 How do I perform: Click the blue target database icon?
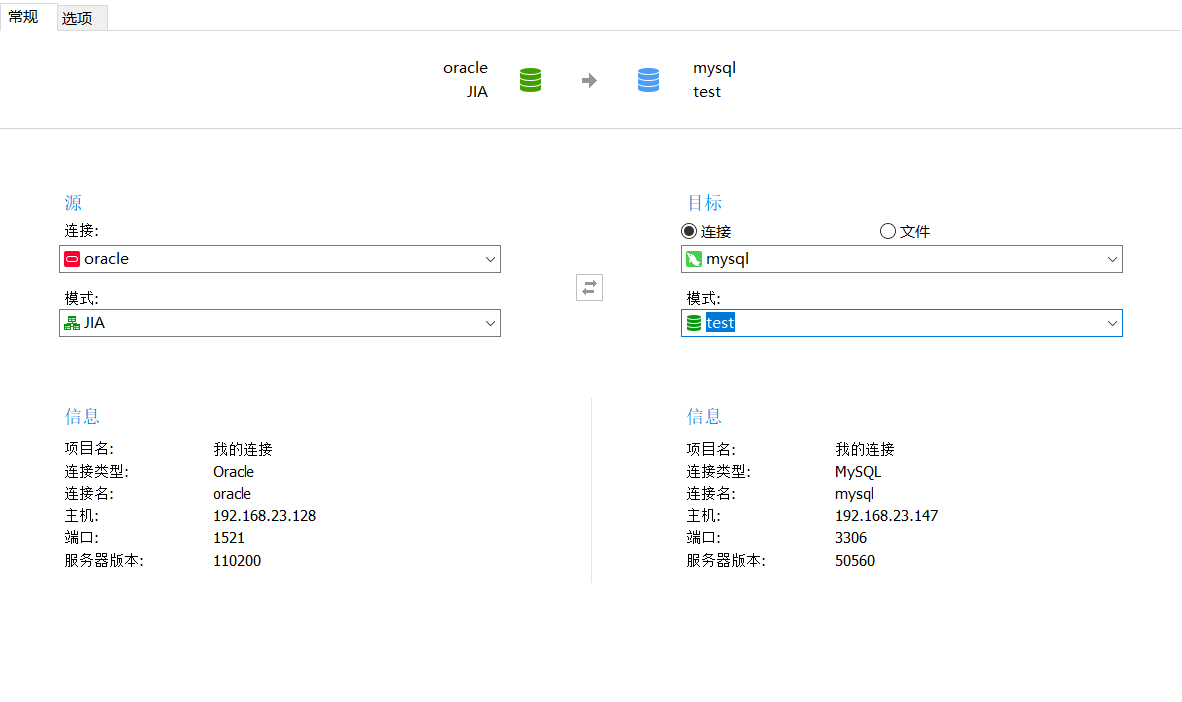click(648, 80)
